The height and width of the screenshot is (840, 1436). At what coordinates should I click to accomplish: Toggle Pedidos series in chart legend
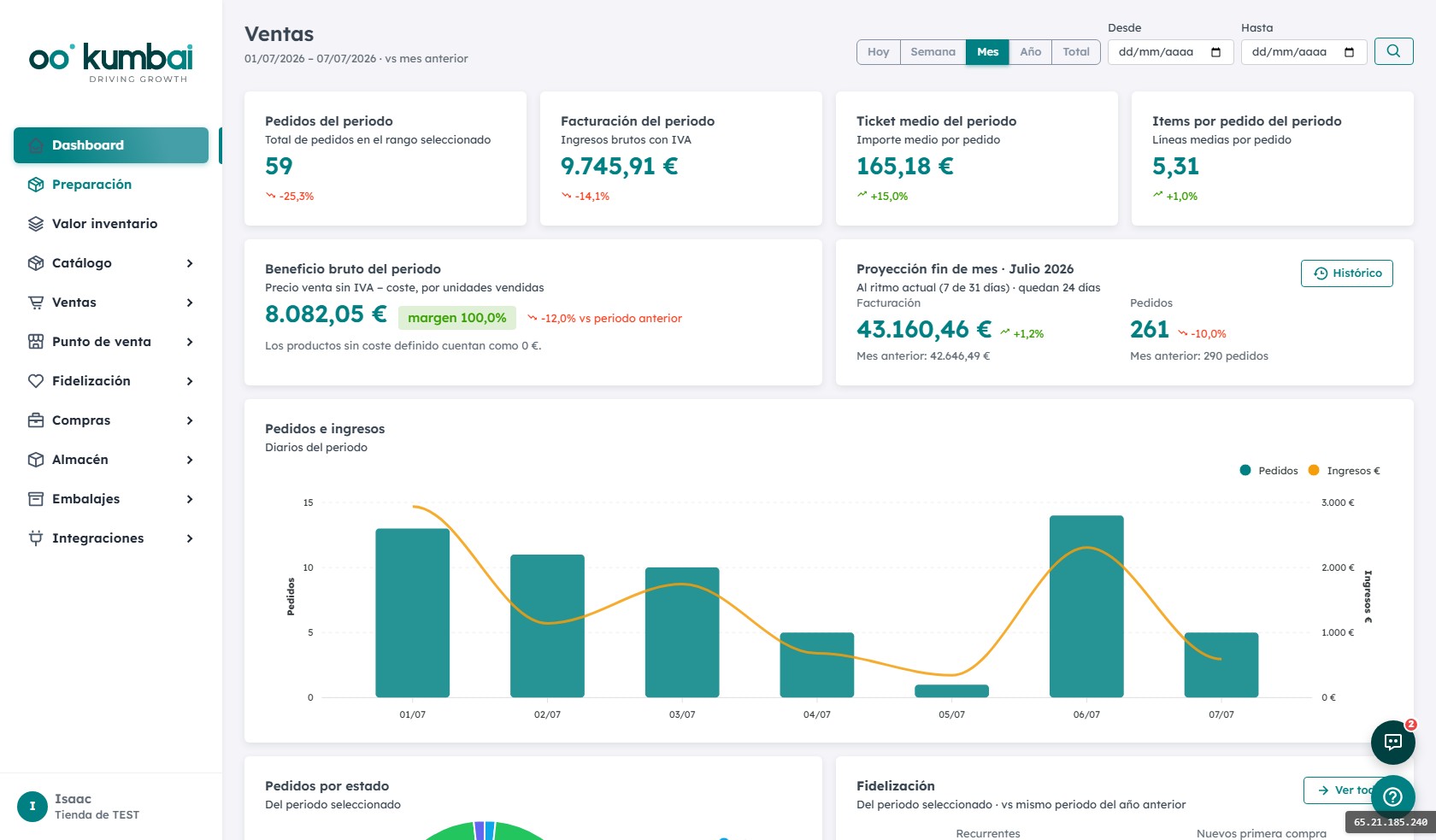pos(1268,471)
